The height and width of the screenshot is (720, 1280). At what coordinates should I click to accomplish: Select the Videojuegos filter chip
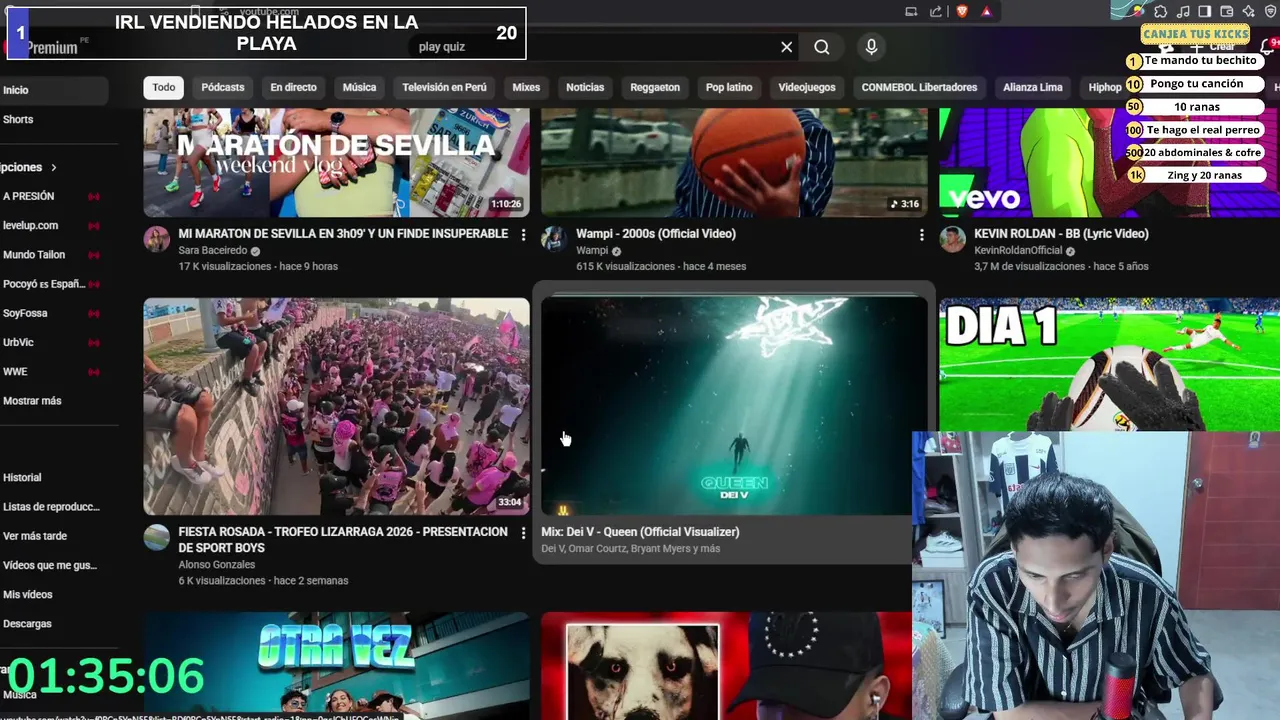coord(807,87)
